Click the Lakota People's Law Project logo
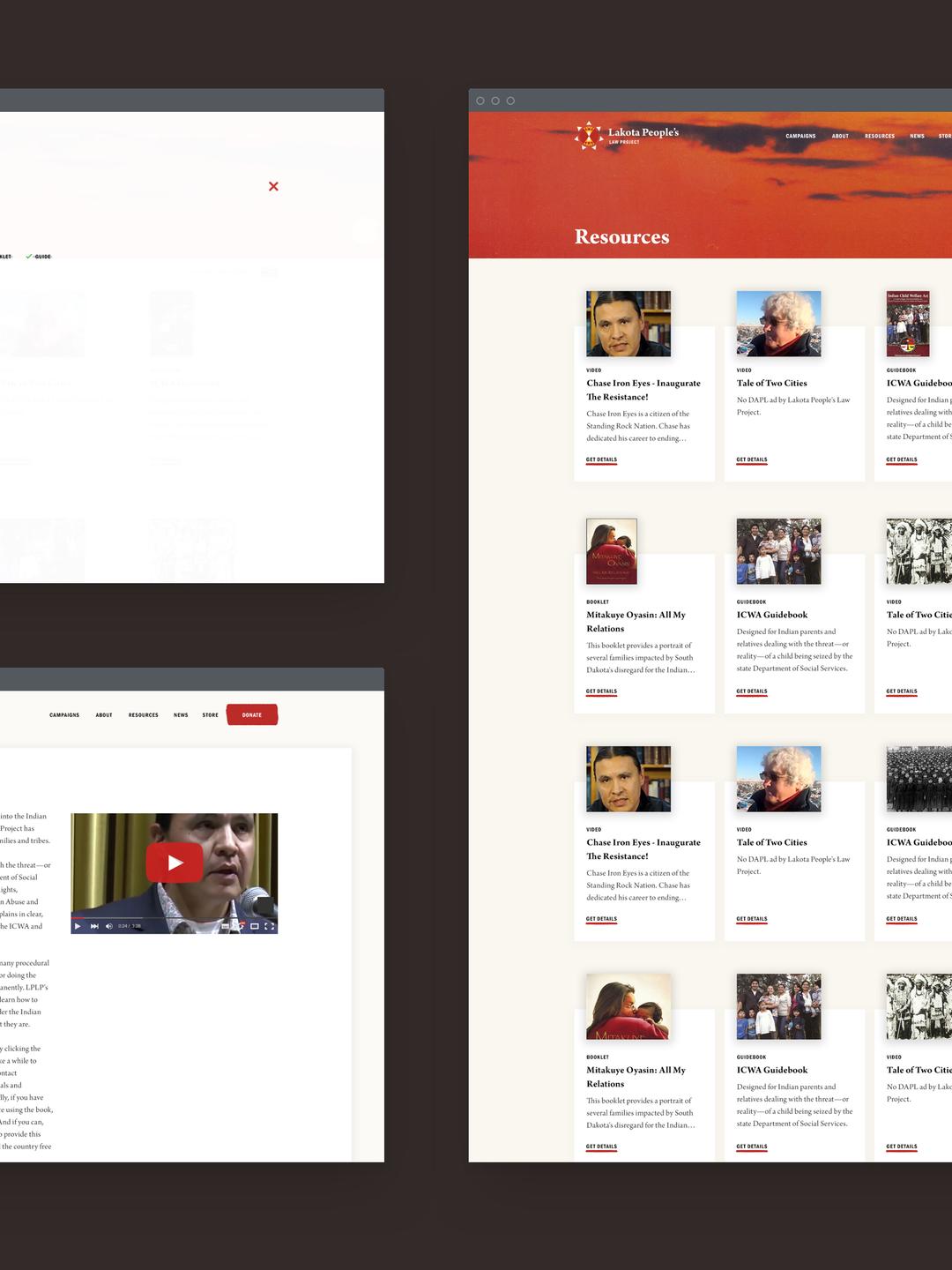 (626, 135)
